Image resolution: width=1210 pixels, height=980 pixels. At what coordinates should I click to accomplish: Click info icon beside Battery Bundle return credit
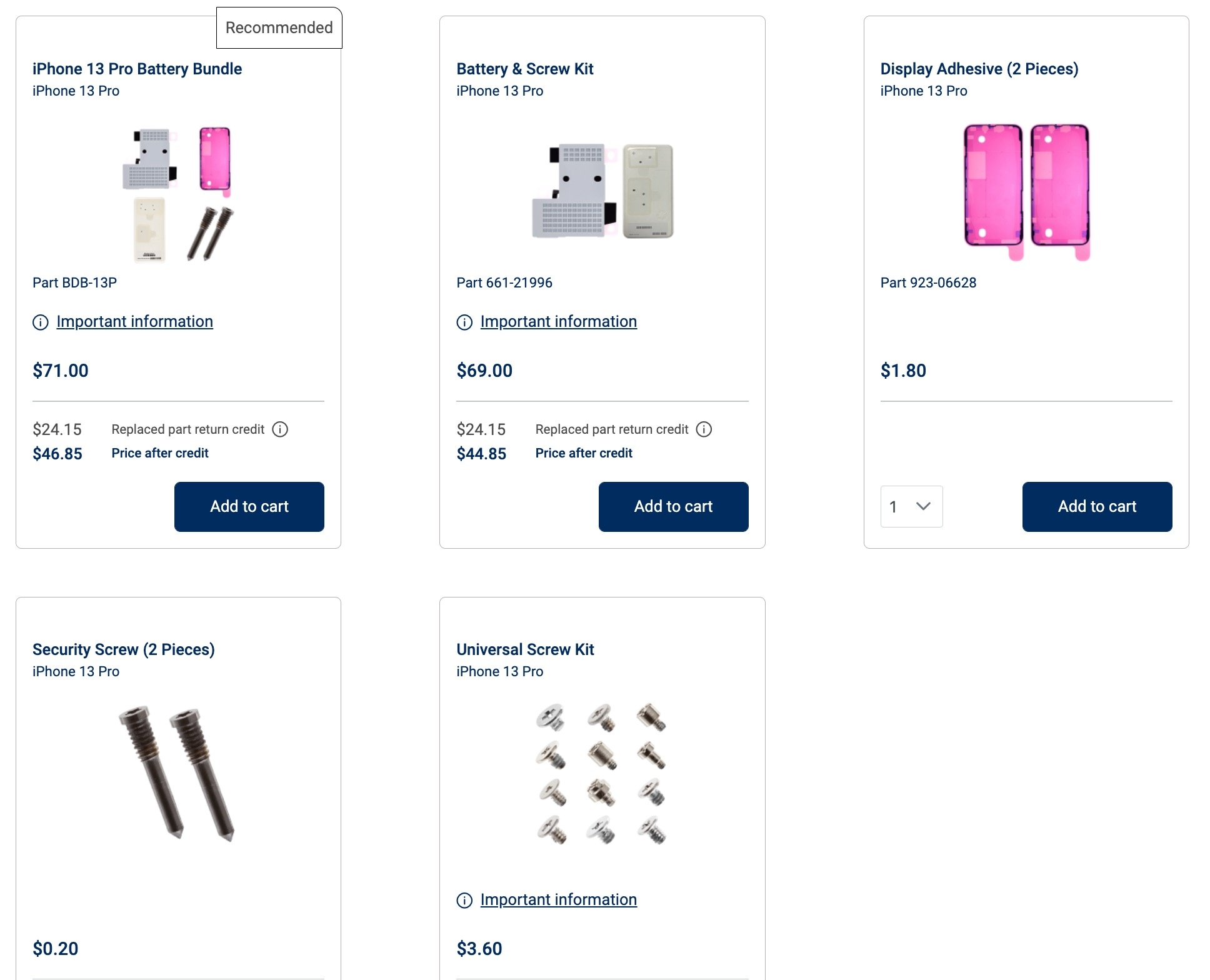[280, 429]
